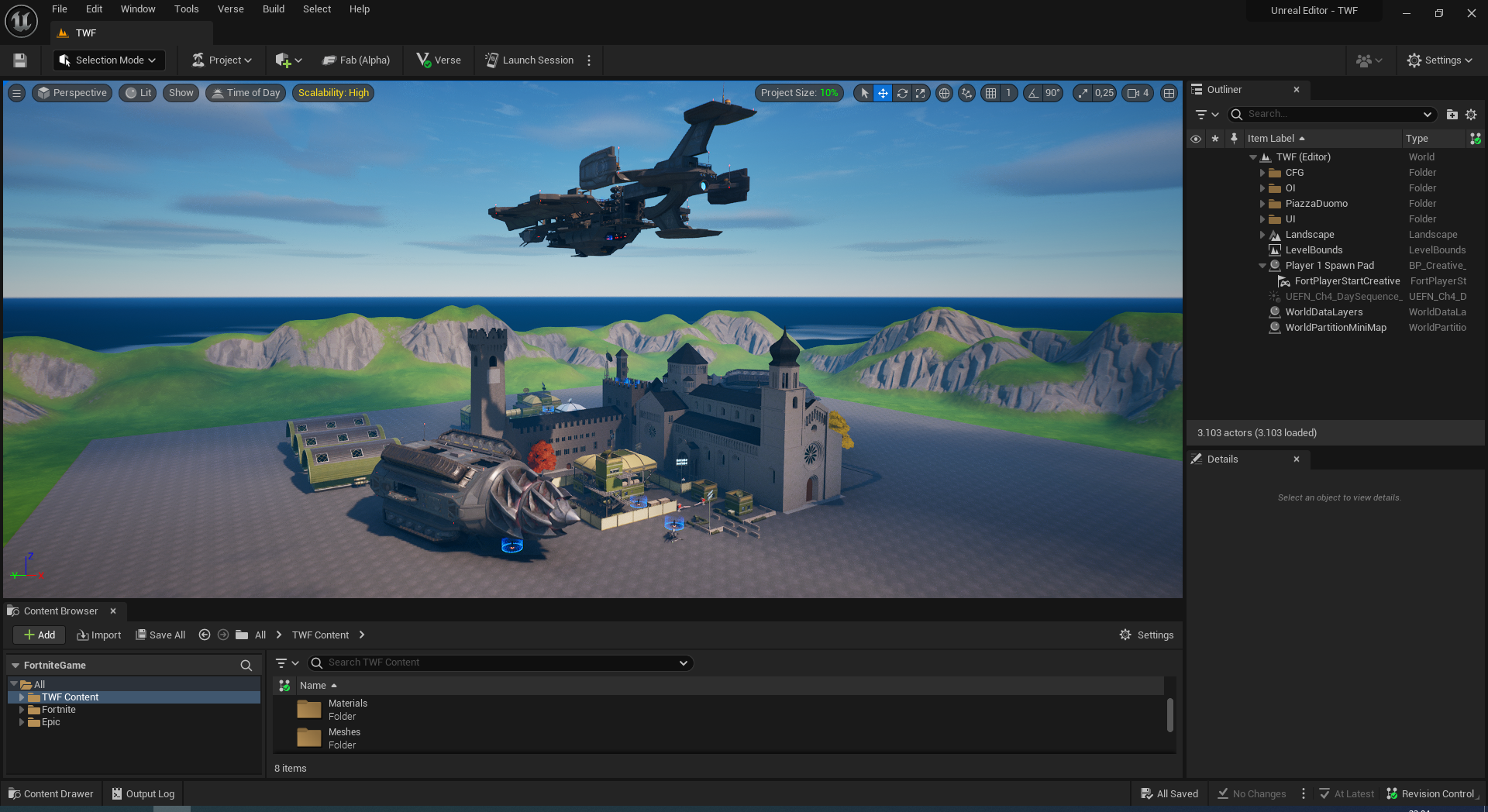Click the Search TWF Content field

pos(501,663)
